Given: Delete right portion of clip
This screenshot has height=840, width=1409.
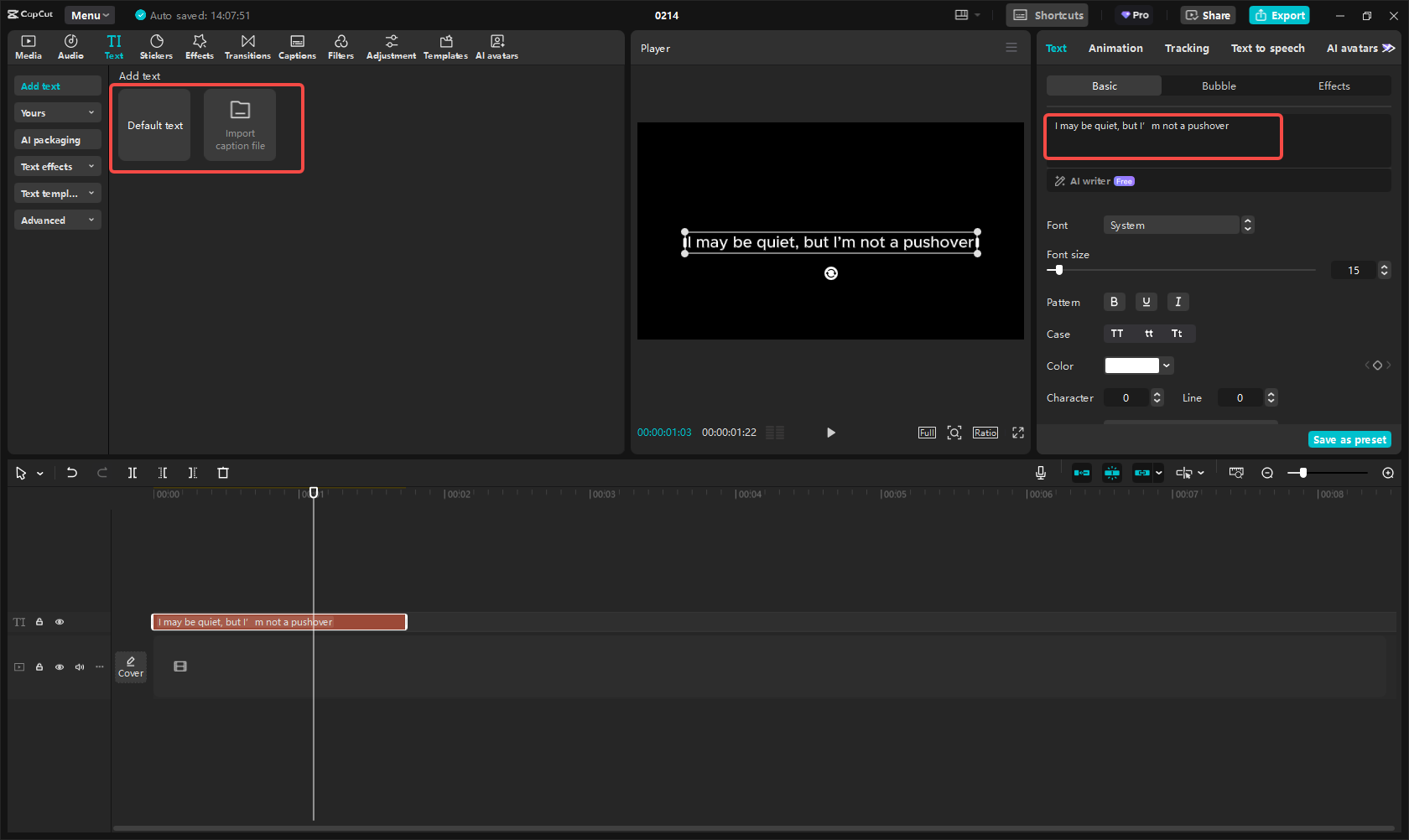Looking at the screenshot, I should click(193, 473).
